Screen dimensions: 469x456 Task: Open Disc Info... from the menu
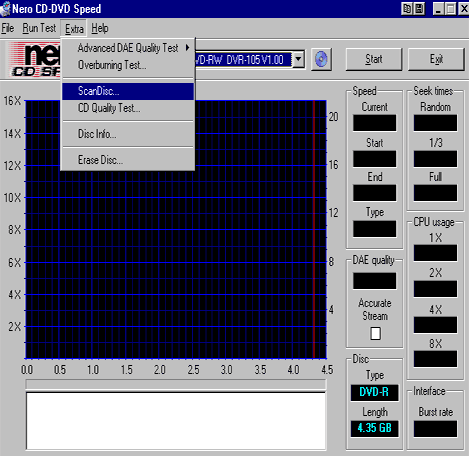(x=128, y=134)
